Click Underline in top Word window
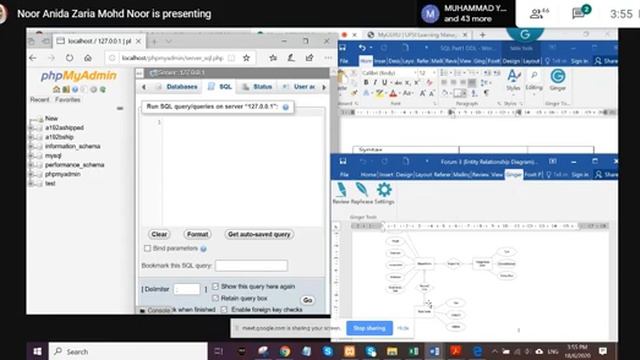 pyautogui.click(x=384, y=82)
